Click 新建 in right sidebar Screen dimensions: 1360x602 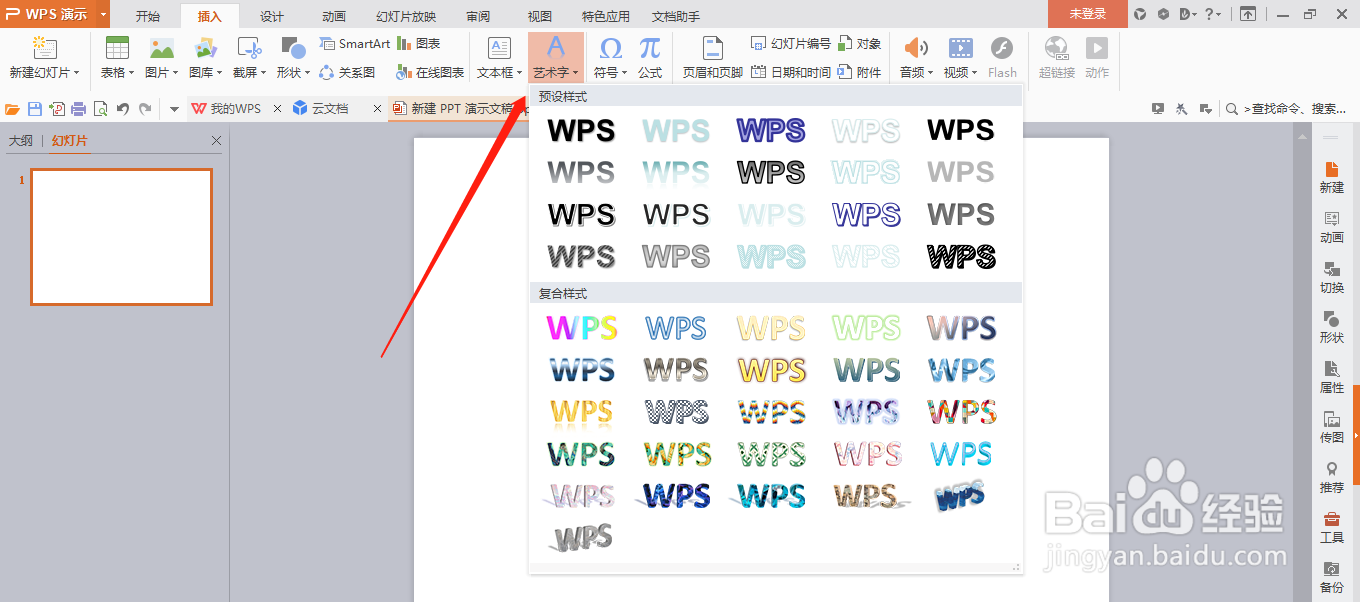click(1331, 177)
